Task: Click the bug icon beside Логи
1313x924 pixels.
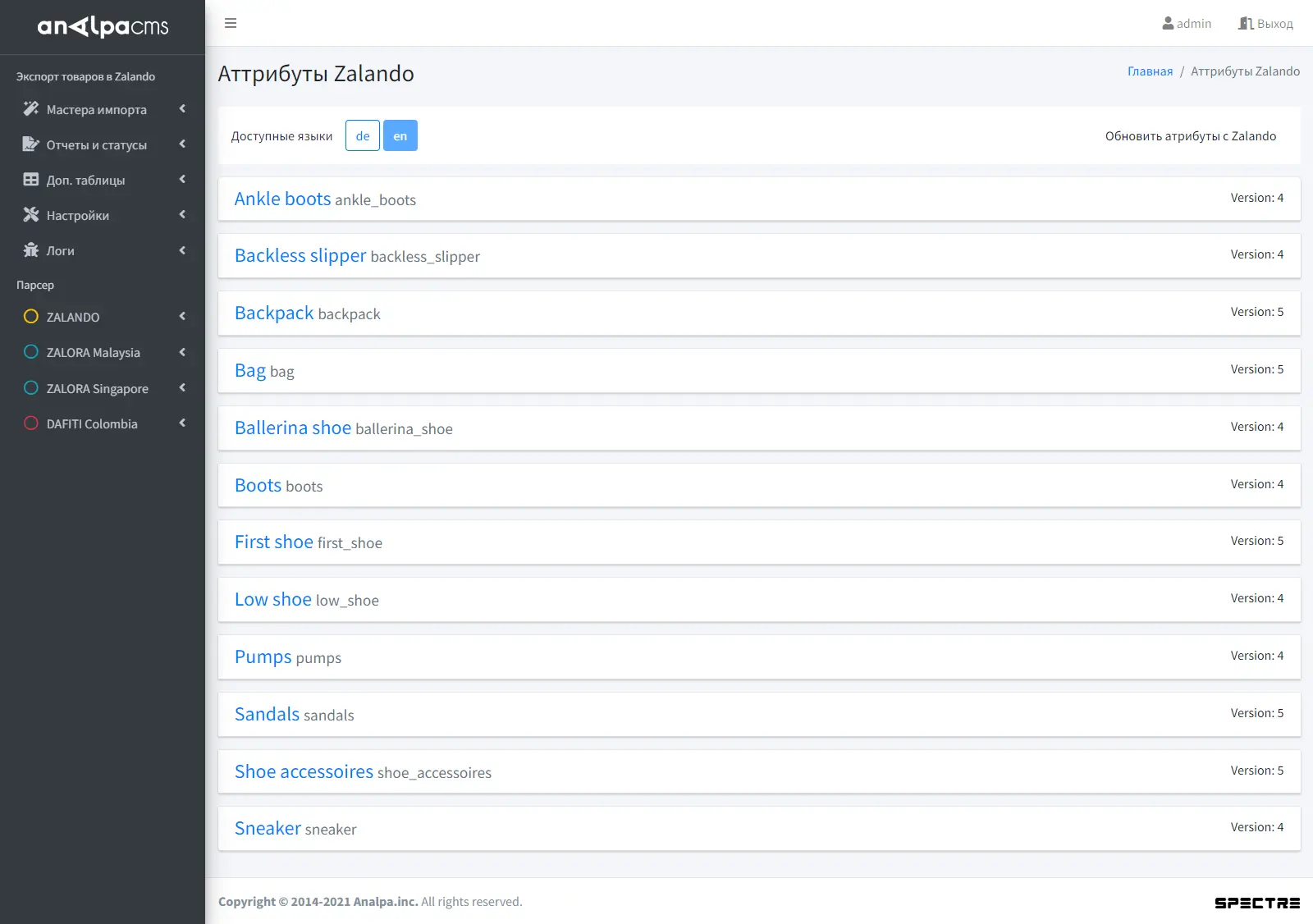Action: pyautogui.click(x=31, y=250)
